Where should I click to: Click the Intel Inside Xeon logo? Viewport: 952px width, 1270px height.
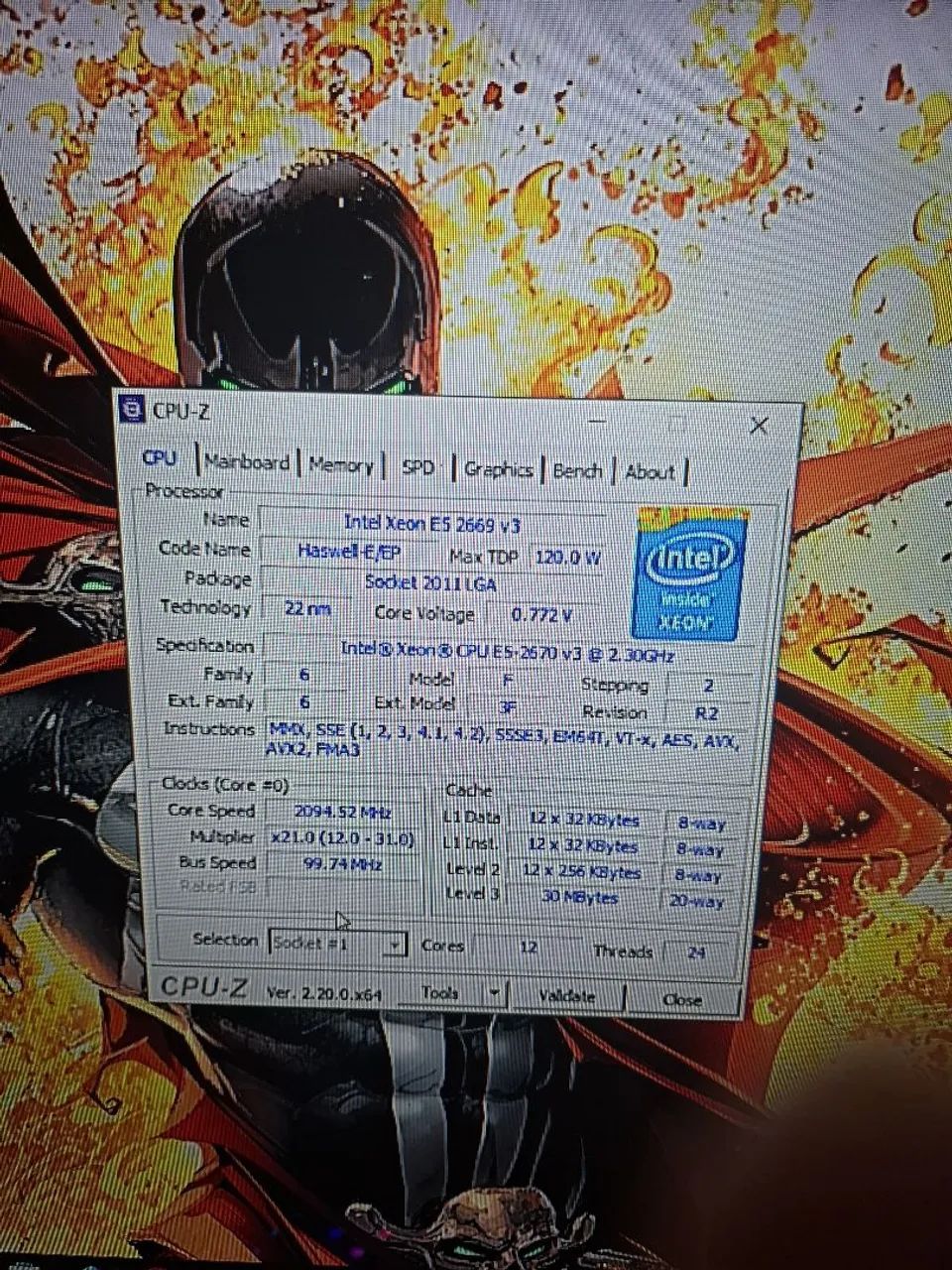[x=689, y=572]
